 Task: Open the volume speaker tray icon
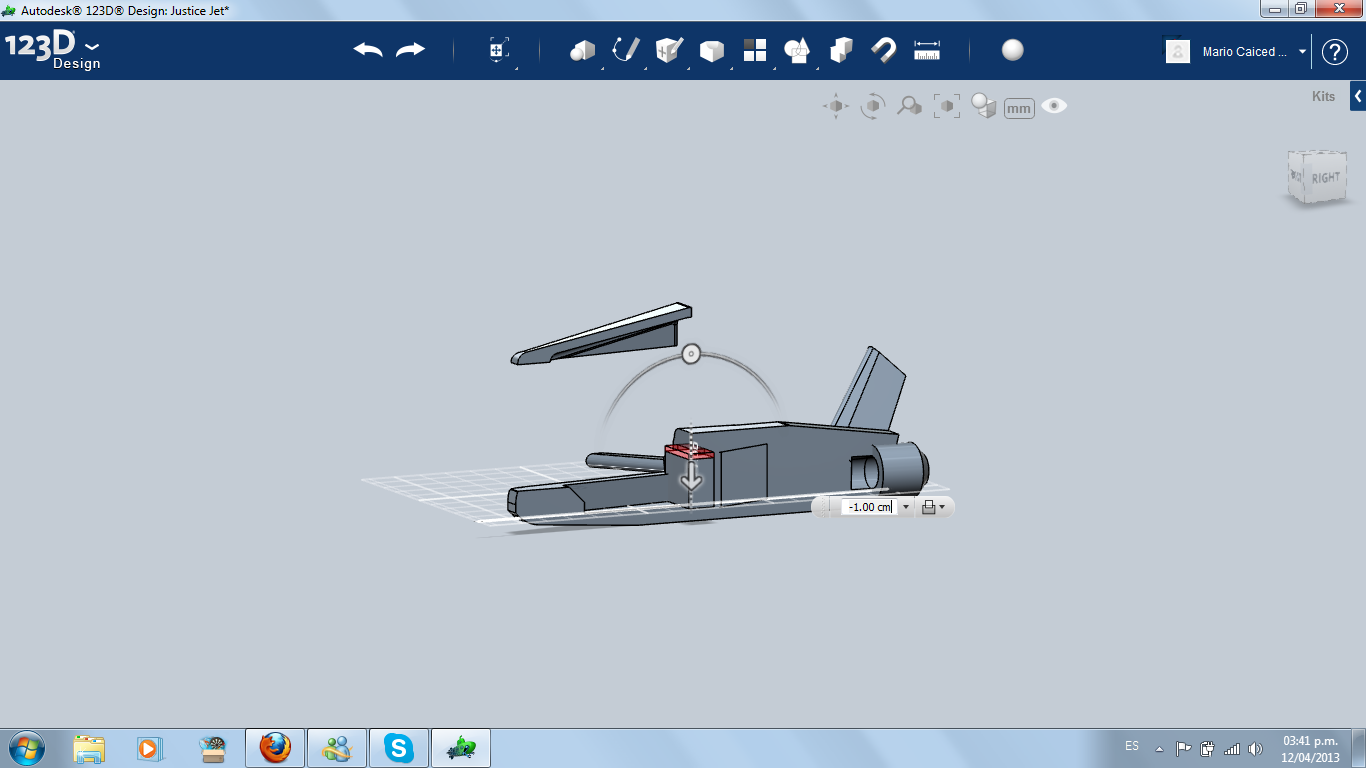coord(1256,748)
